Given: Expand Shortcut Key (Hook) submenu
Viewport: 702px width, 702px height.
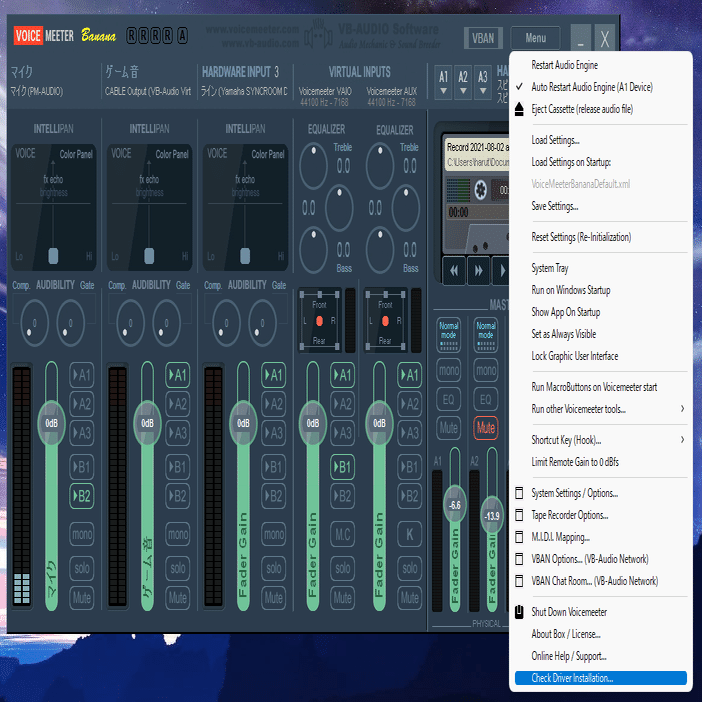Looking at the screenshot, I should 600,440.
